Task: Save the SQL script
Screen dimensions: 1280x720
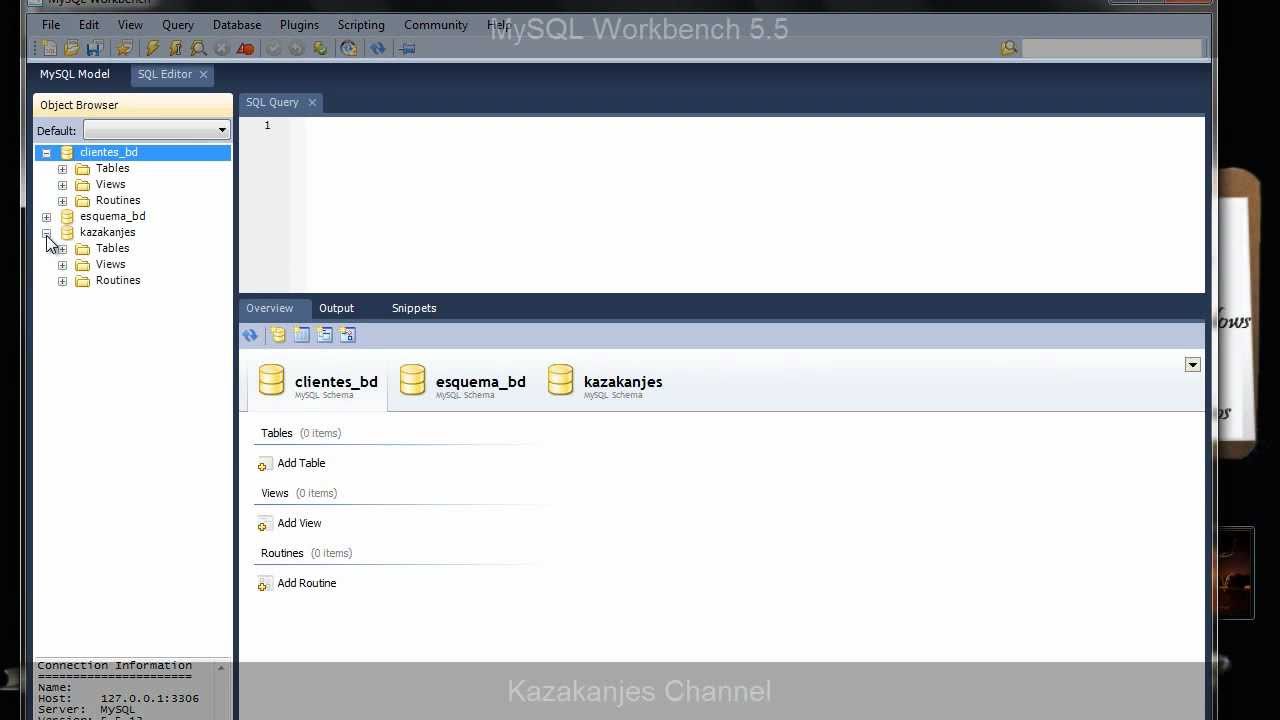Action: tap(95, 48)
